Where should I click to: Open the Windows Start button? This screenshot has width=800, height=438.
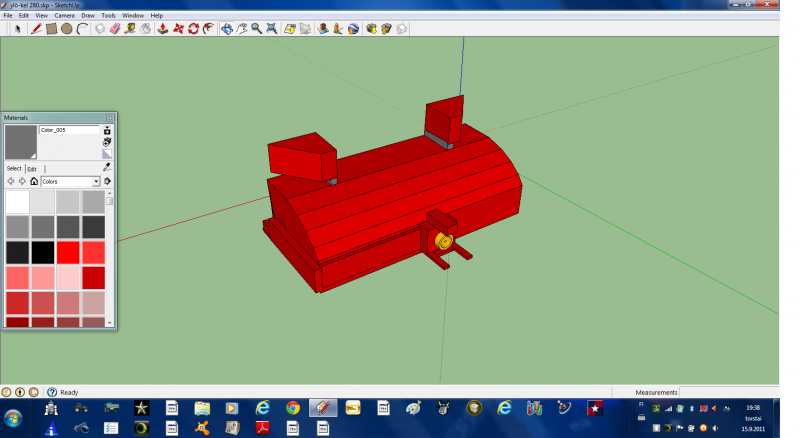13,419
